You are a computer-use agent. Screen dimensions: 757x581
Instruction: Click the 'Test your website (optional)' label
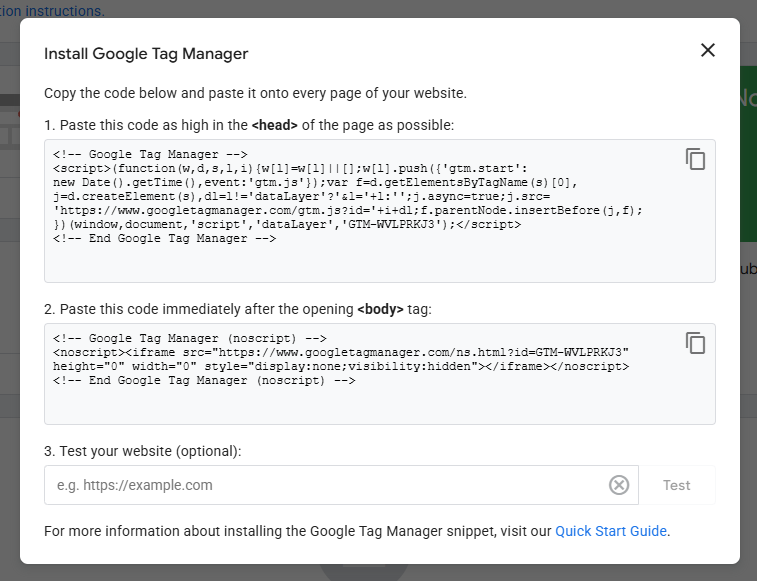point(143,451)
